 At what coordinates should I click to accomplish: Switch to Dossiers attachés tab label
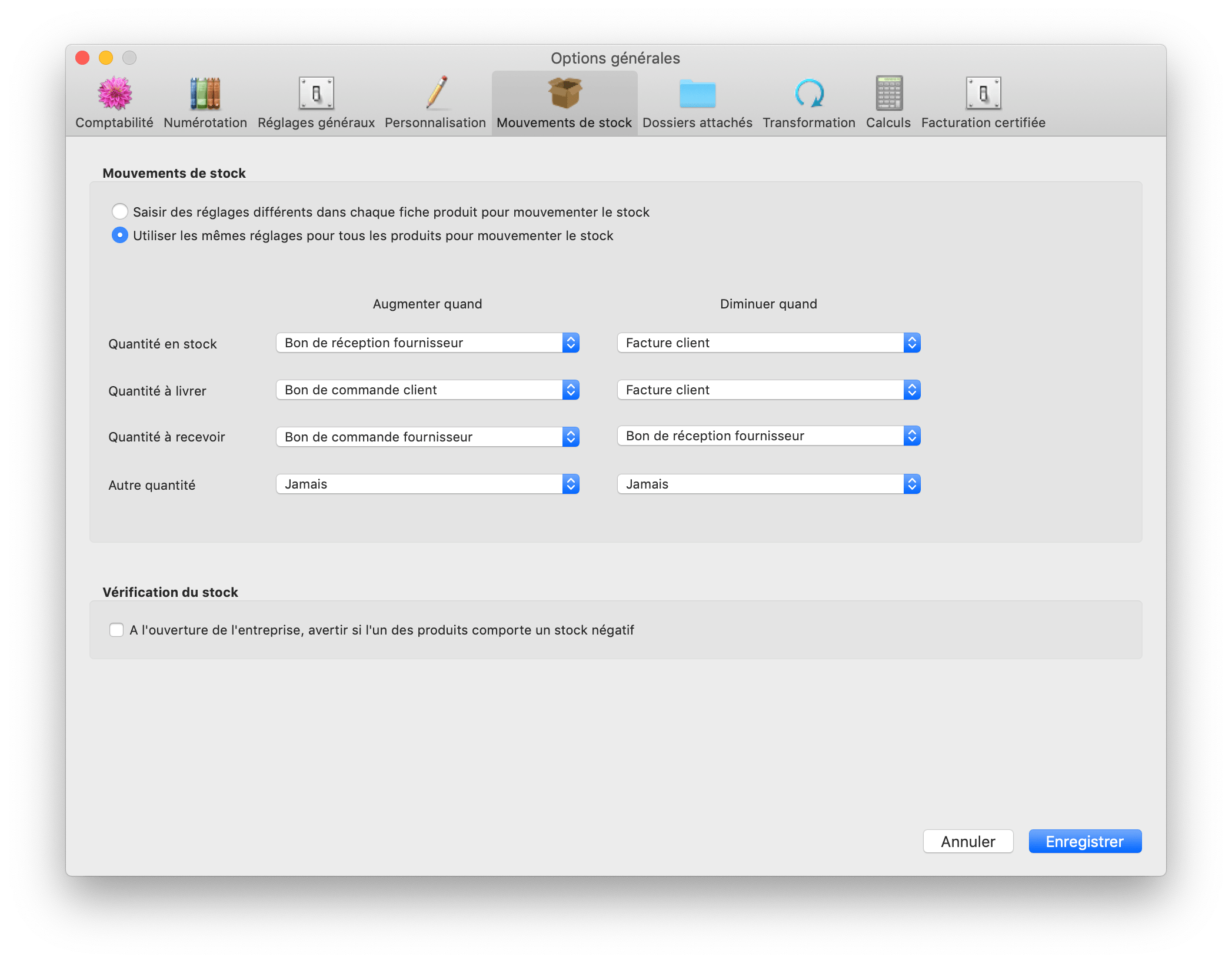click(697, 122)
